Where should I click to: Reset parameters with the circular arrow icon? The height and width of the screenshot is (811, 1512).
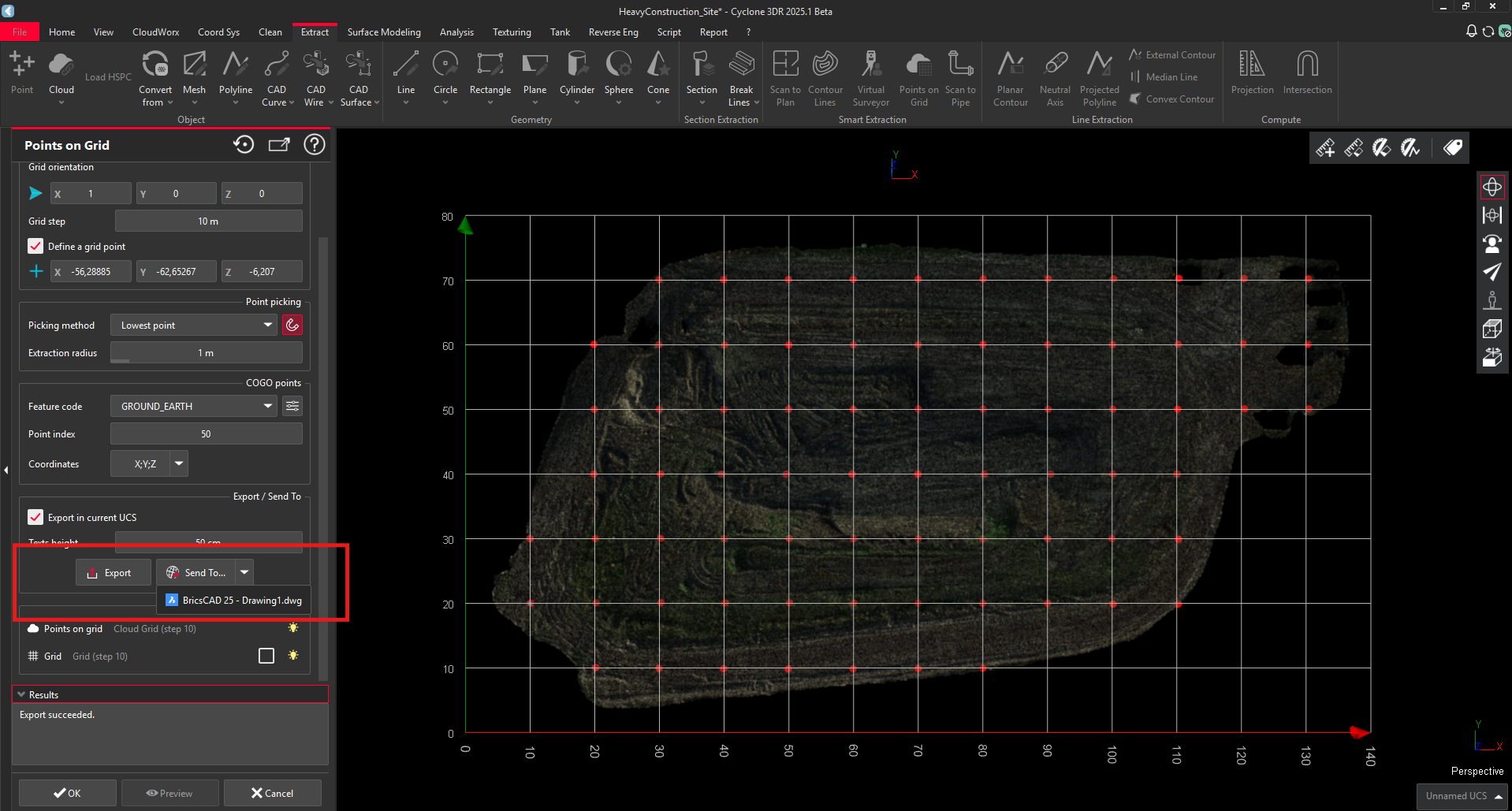click(244, 144)
